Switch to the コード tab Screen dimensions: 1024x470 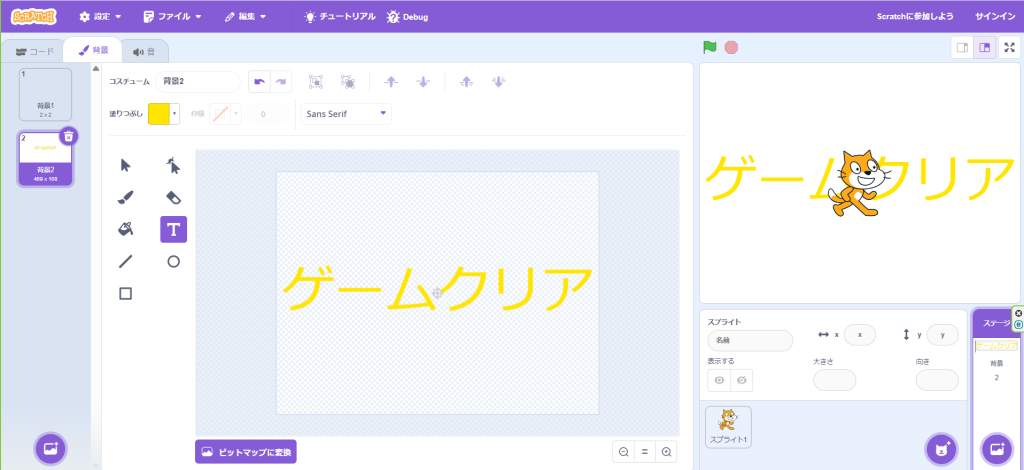coord(34,51)
